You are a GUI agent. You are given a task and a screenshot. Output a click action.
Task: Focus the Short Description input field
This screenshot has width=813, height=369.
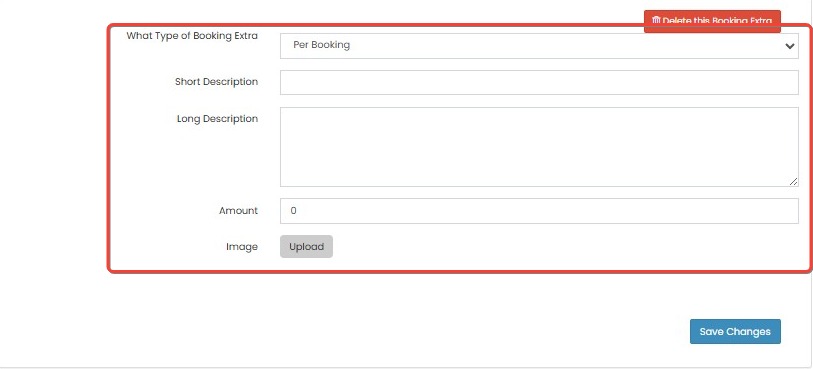point(539,82)
